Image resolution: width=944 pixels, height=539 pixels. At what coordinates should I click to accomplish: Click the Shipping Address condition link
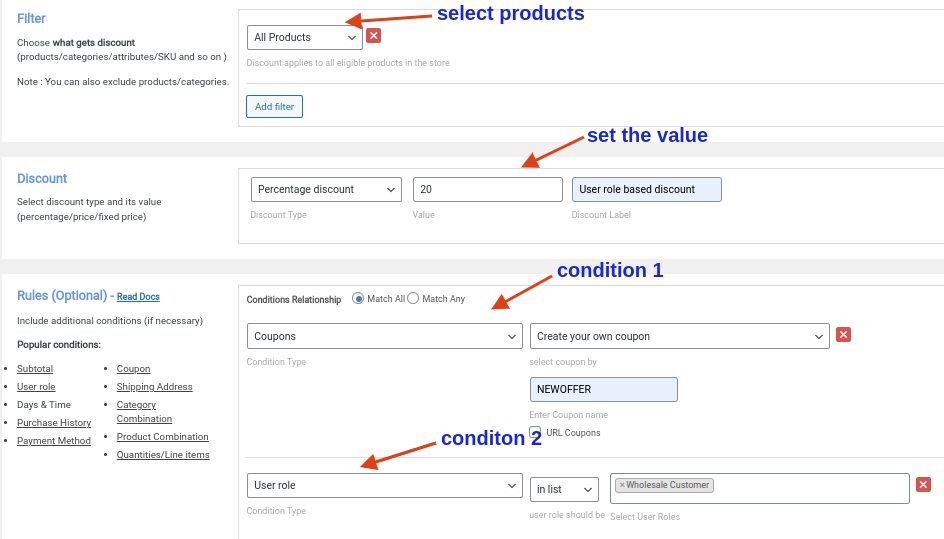tap(155, 387)
